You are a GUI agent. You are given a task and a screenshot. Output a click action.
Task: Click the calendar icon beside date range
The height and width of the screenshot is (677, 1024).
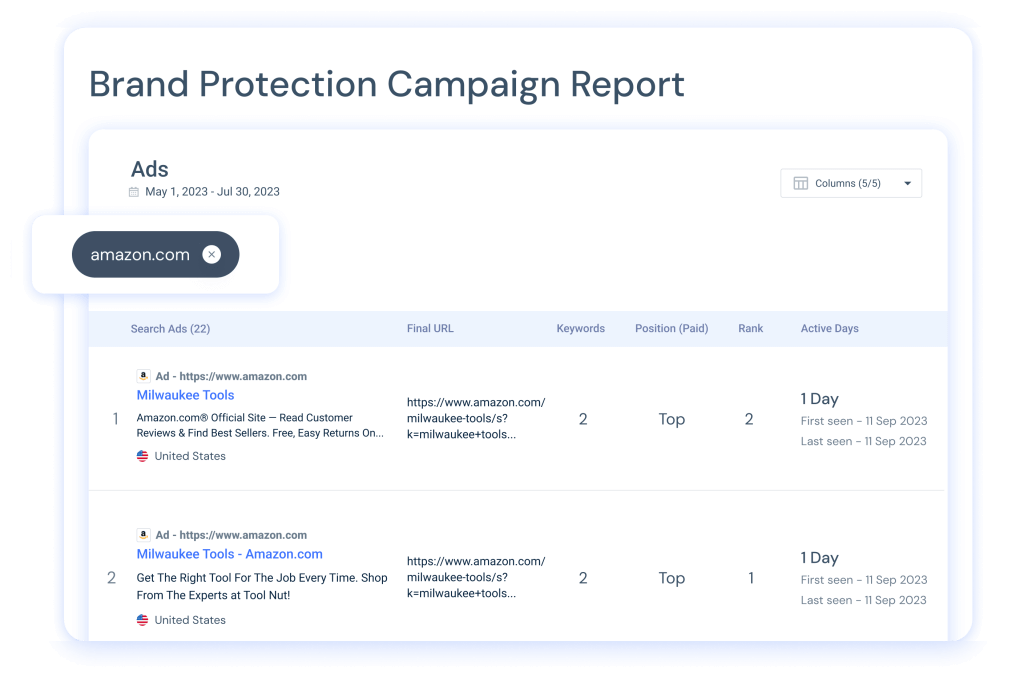pyautogui.click(x=134, y=192)
